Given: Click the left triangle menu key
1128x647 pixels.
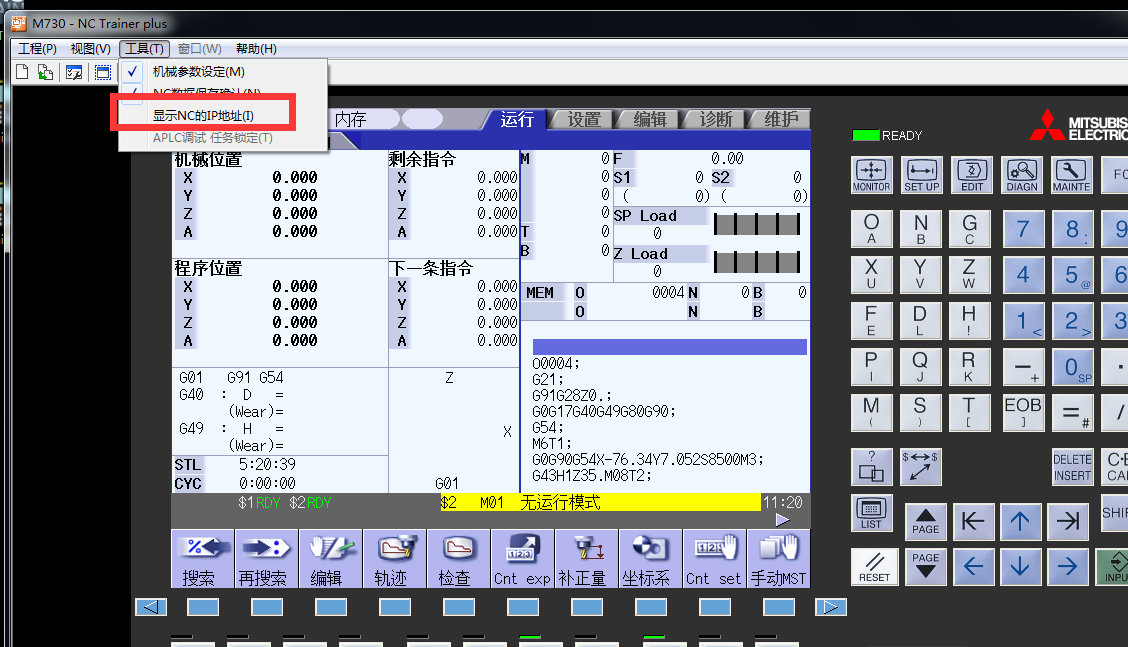Looking at the screenshot, I should pyautogui.click(x=151, y=607).
